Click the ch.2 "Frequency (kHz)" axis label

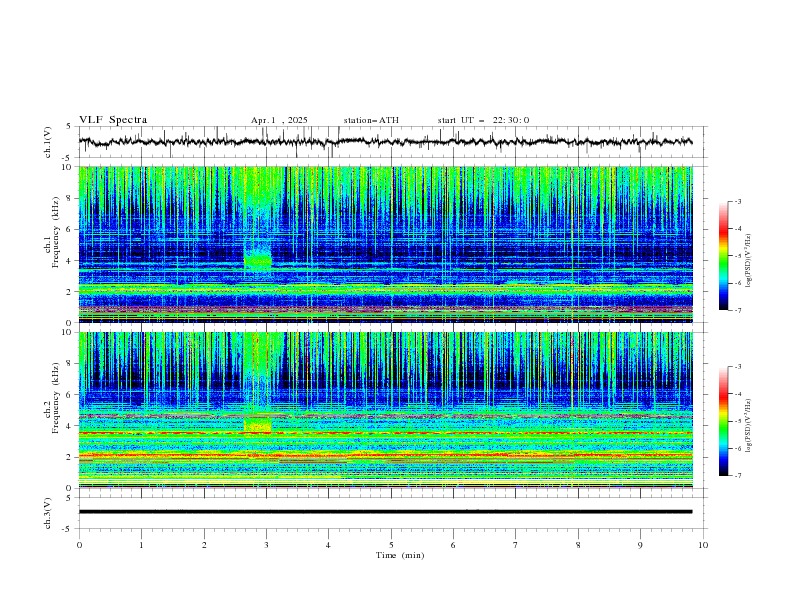pos(56,397)
